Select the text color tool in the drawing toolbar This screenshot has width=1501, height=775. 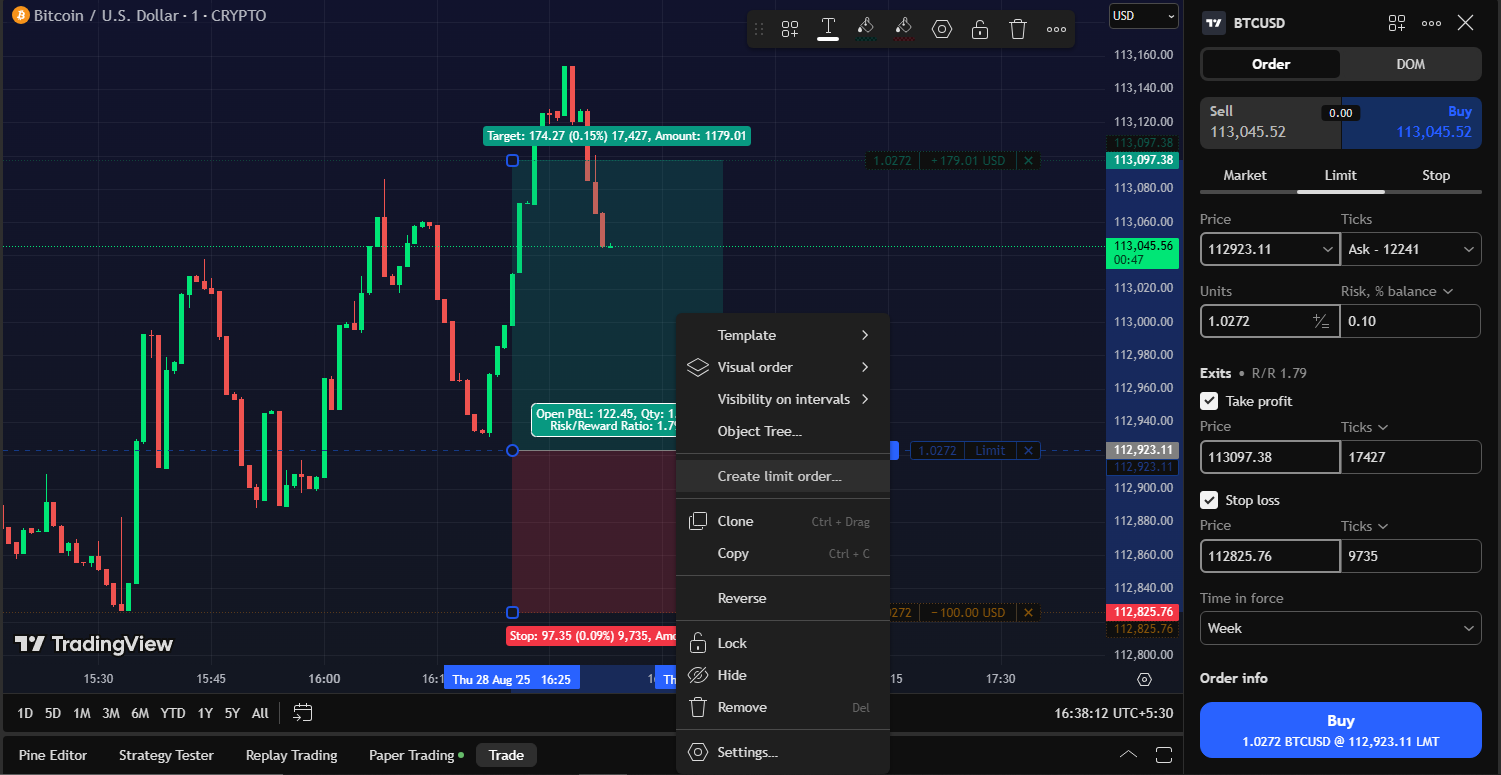[828, 28]
